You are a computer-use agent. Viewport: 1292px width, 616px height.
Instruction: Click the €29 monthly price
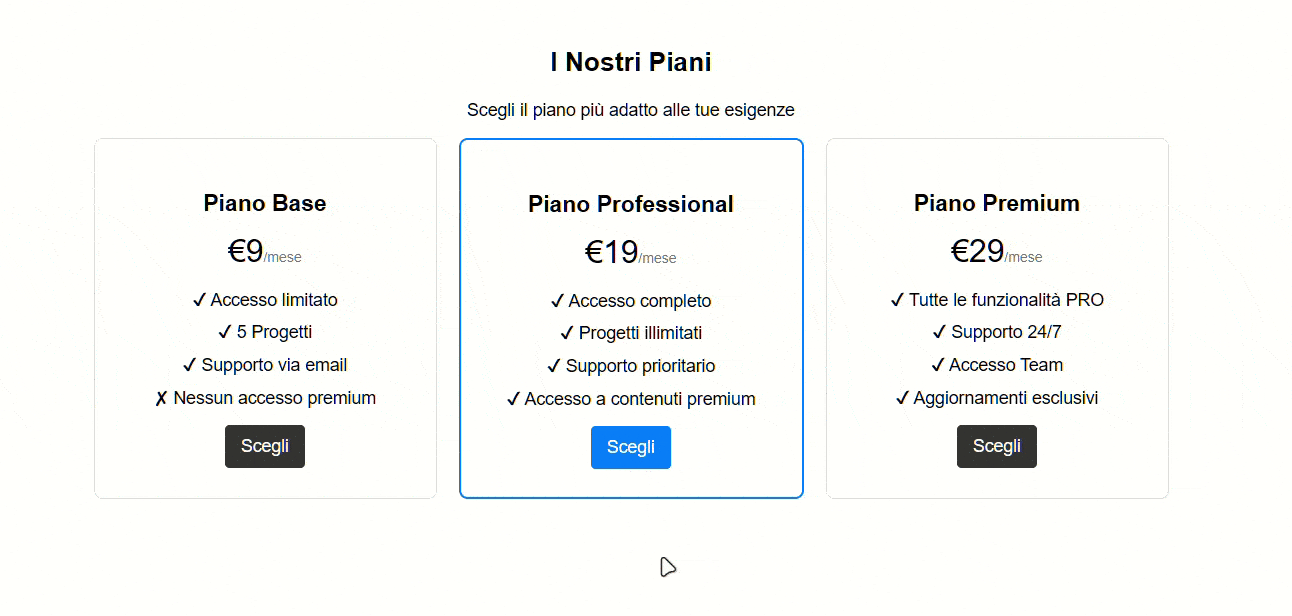(978, 251)
